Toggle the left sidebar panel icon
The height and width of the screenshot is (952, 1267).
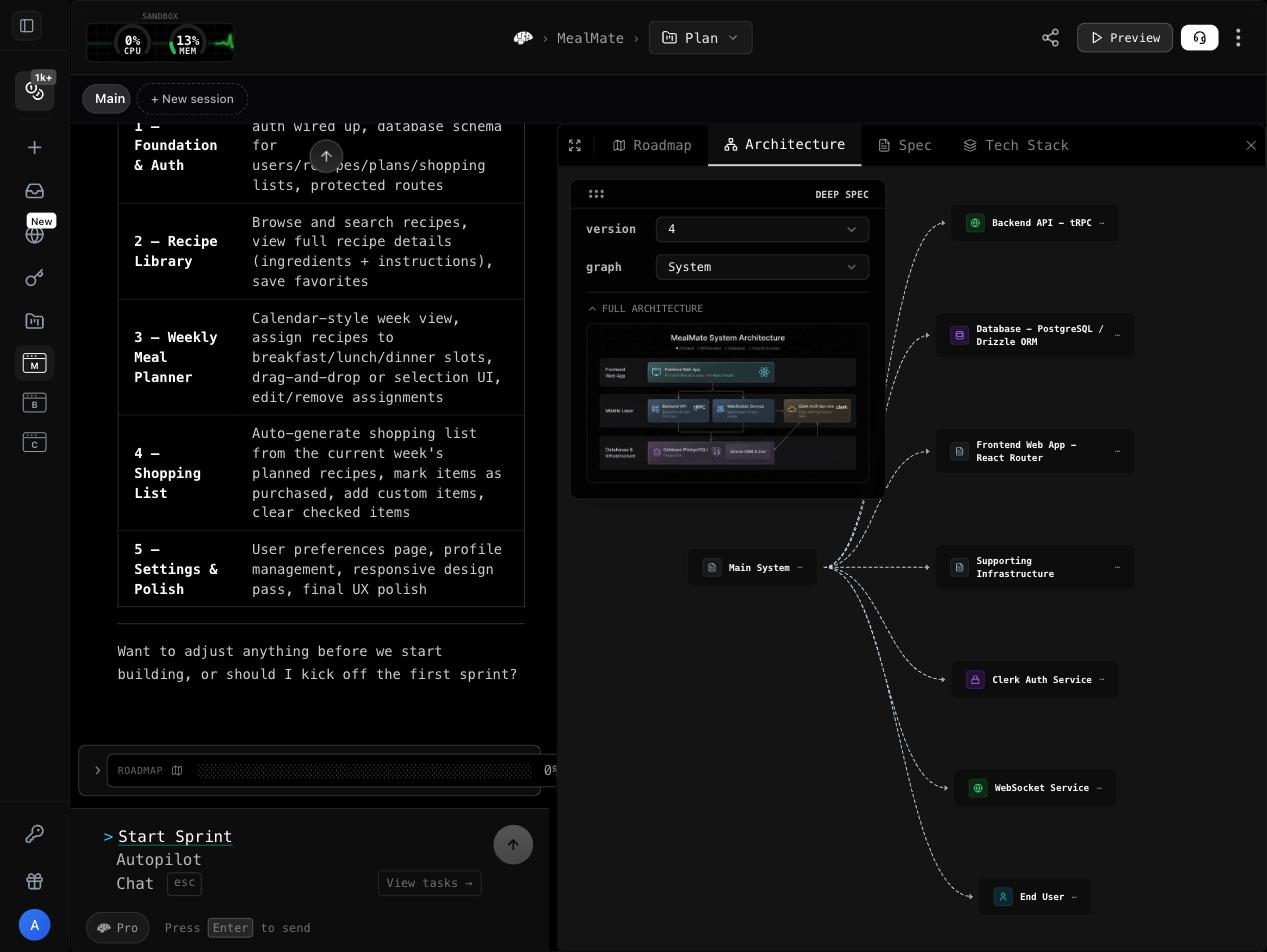pyautogui.click(x=27, y=26)
